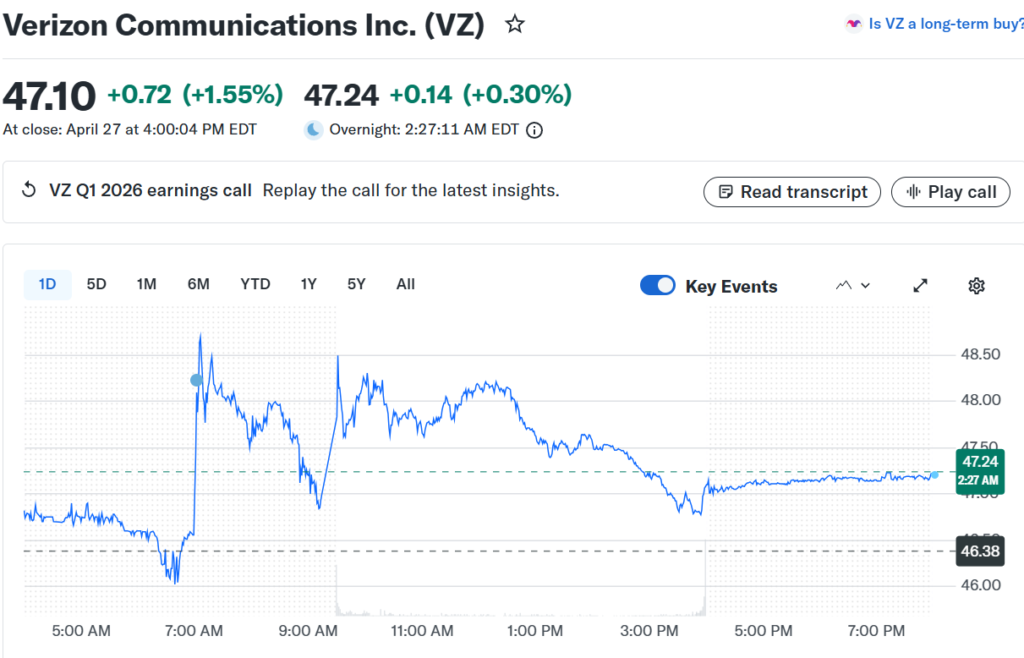Select the 5Y time range

pyautogui.click(x=356, y=284)
